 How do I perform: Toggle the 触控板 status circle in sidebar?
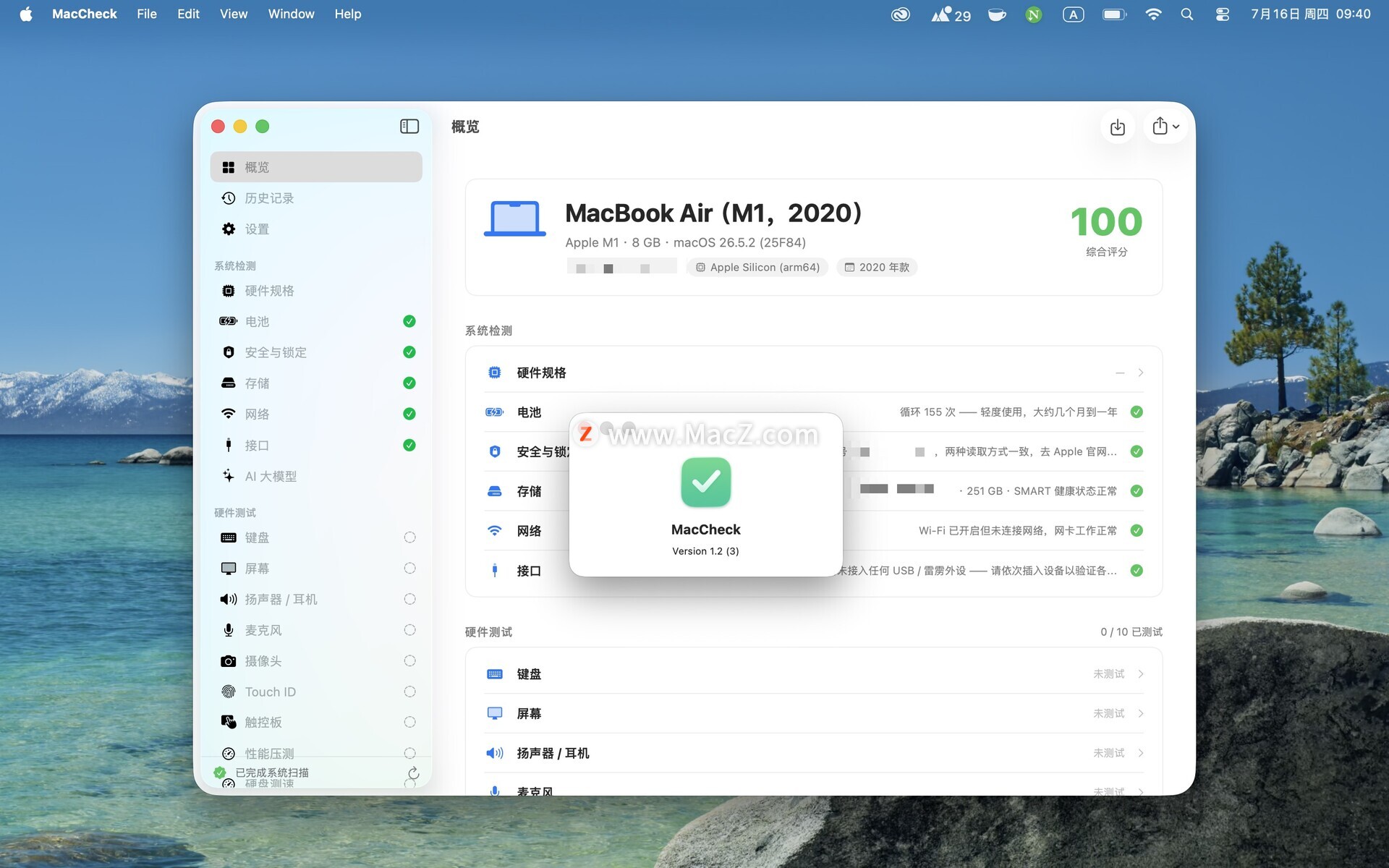[x=409, y=722]
